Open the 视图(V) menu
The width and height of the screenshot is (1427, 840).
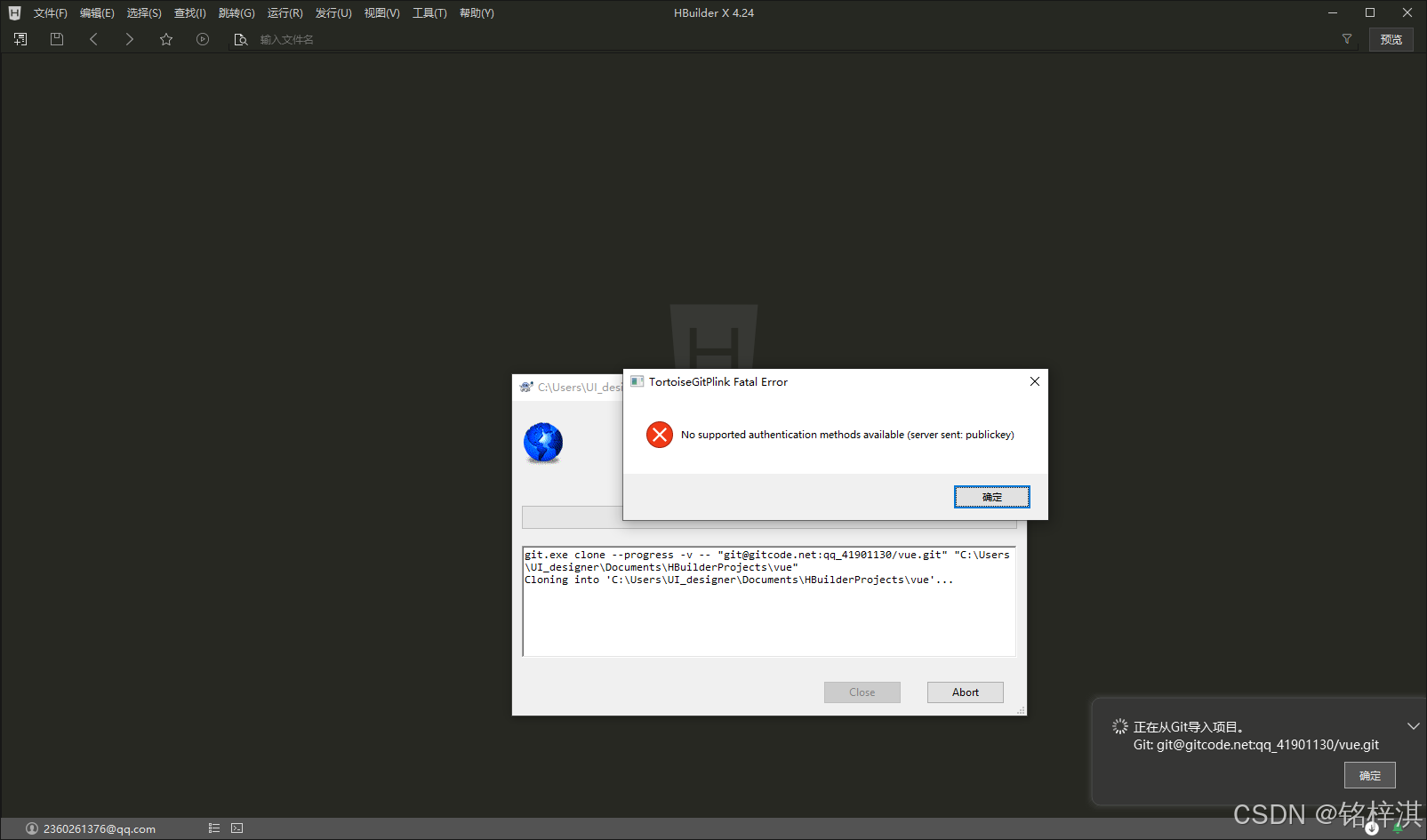382,13
